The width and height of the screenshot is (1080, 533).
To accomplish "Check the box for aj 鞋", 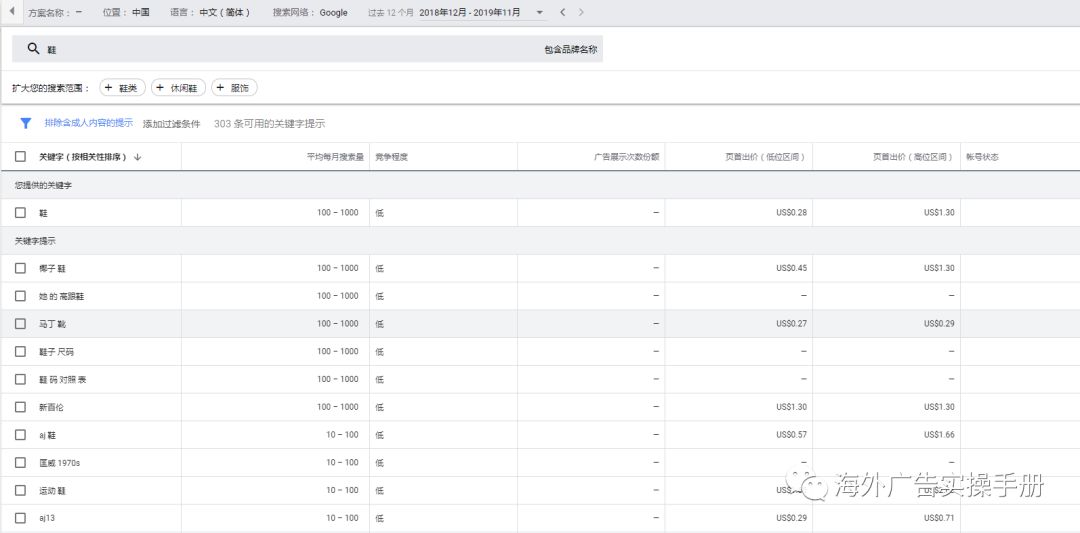I will pos(21,435).
